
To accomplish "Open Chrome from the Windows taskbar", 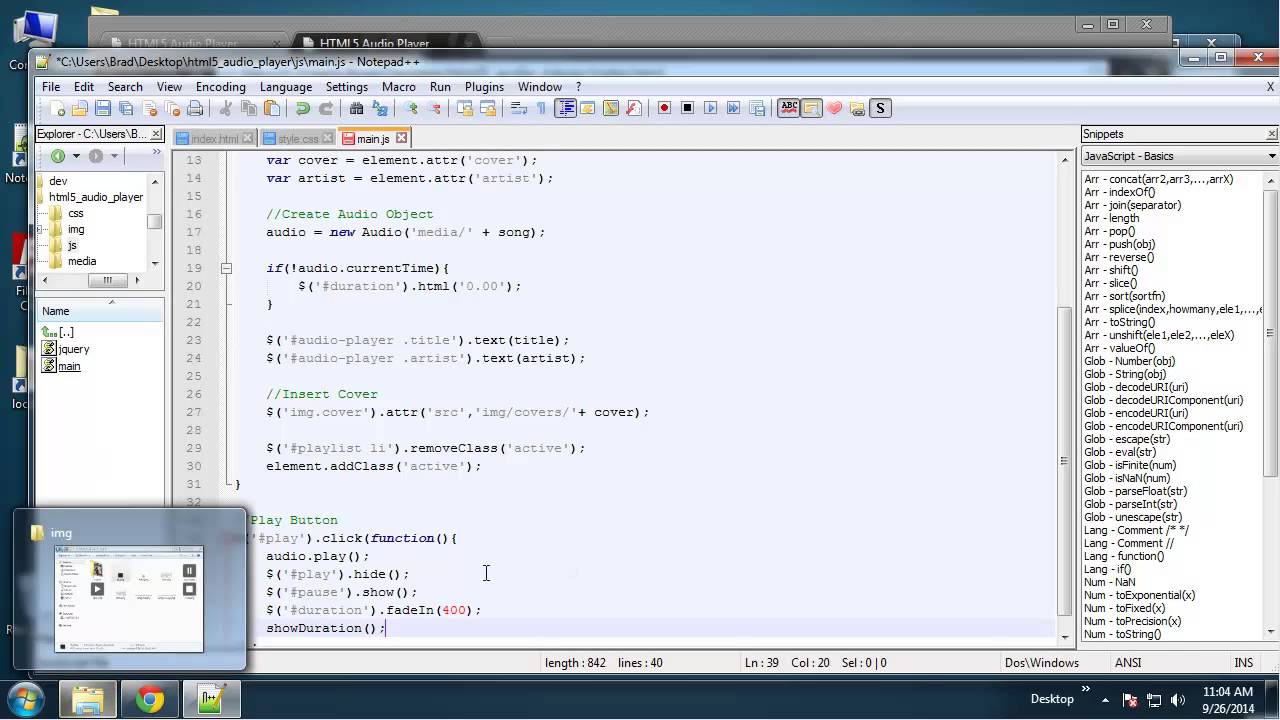I will pyautogui.click(x=150, y=699).
